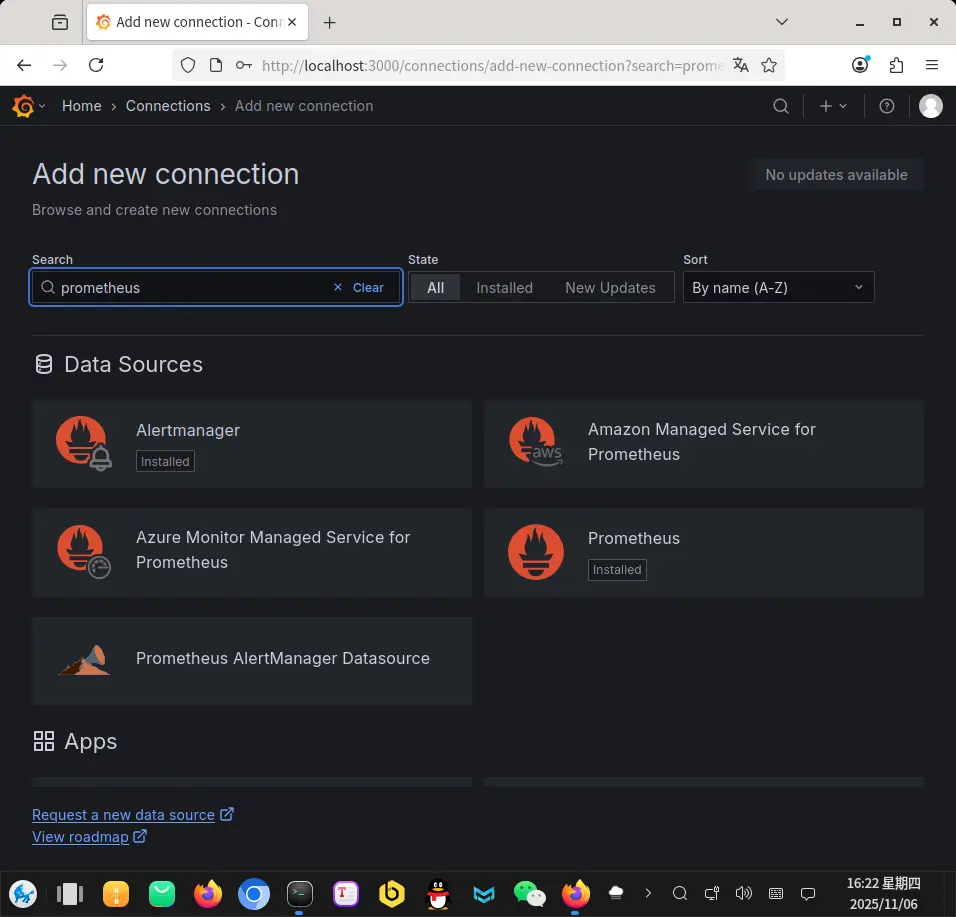Viewport: 956px width, 917px height.
Task: Open a new browser tab
Action: pyautogui.click(x=329, y=23)
